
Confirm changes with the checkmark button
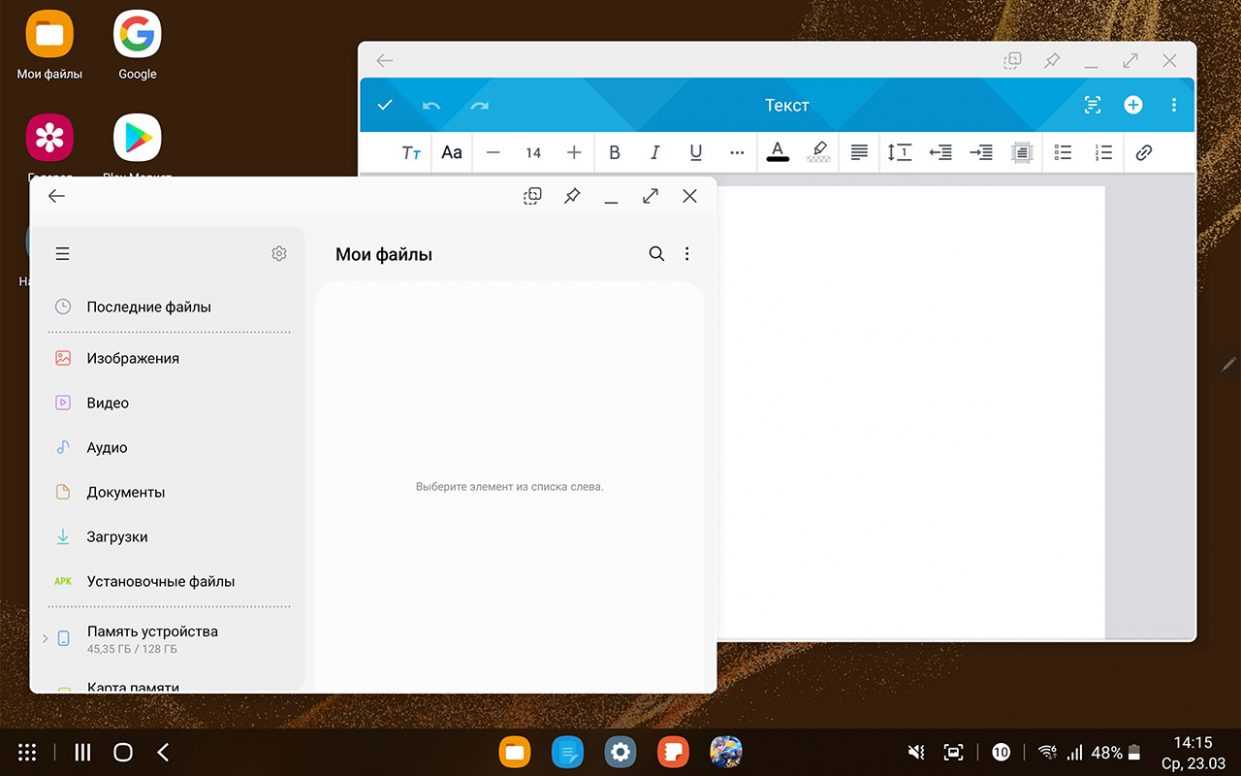[x=385, y=105]
